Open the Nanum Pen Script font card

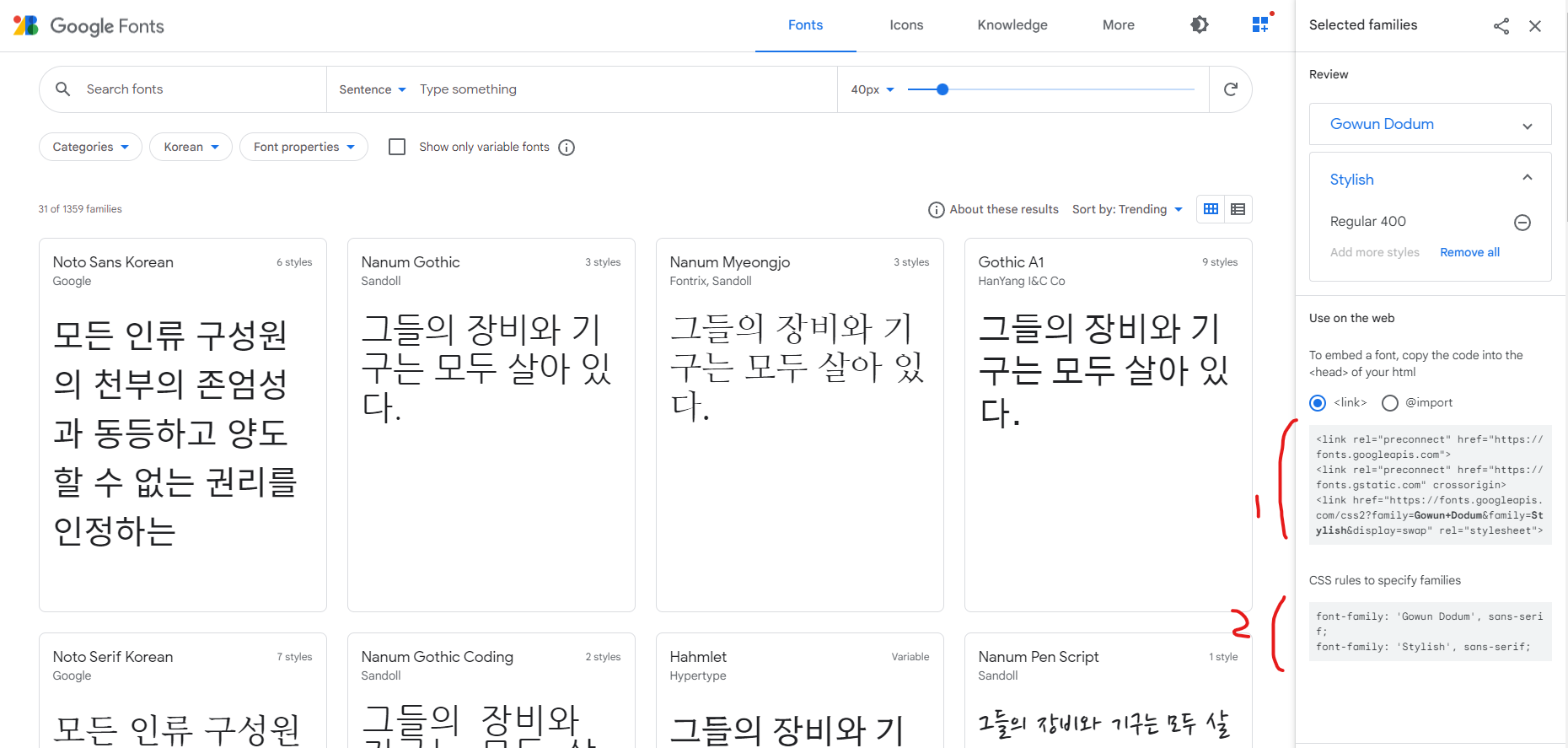click(x=1108, y=690)
